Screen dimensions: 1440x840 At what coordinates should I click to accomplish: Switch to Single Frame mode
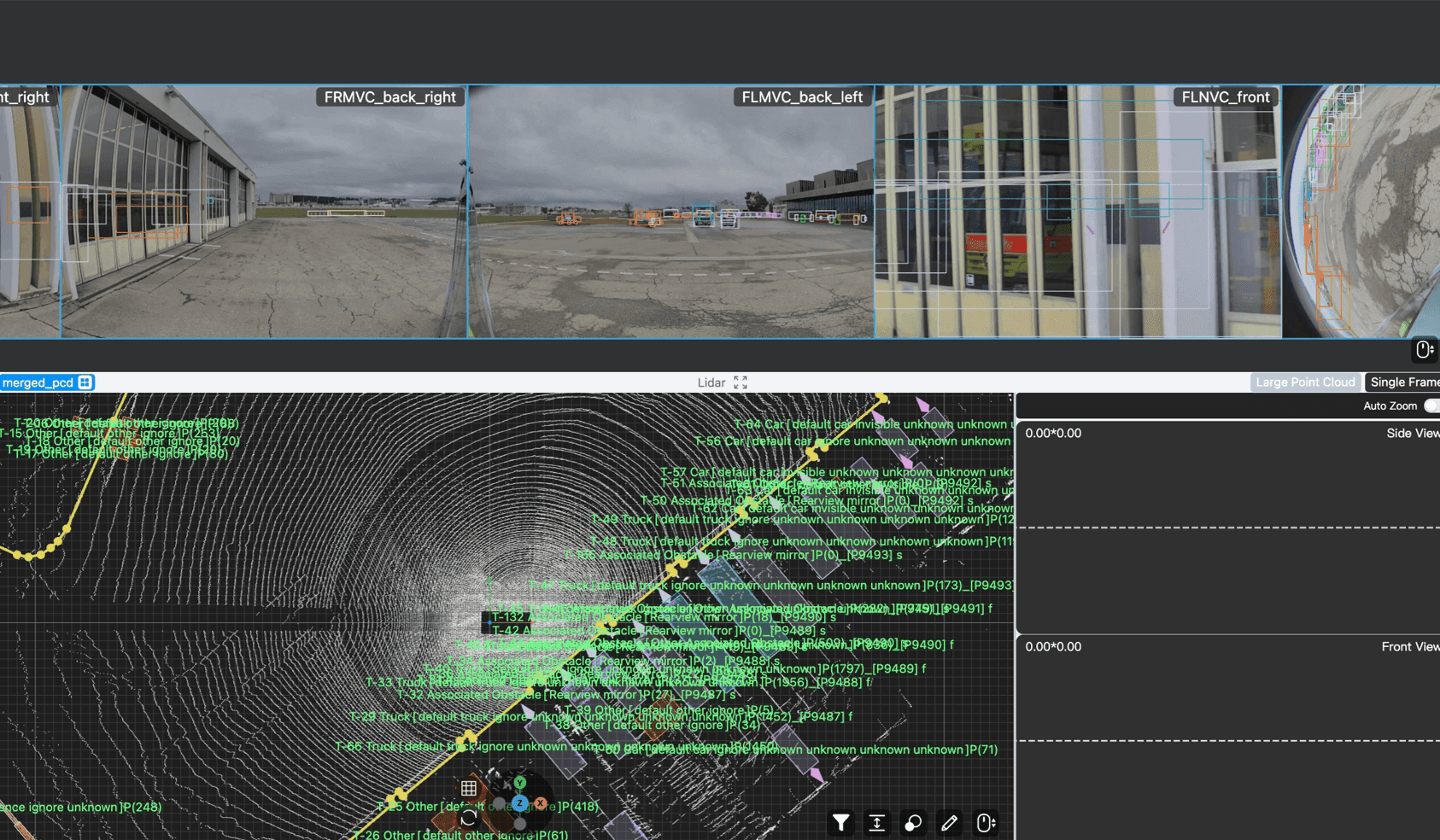[x=1403, y=382]
